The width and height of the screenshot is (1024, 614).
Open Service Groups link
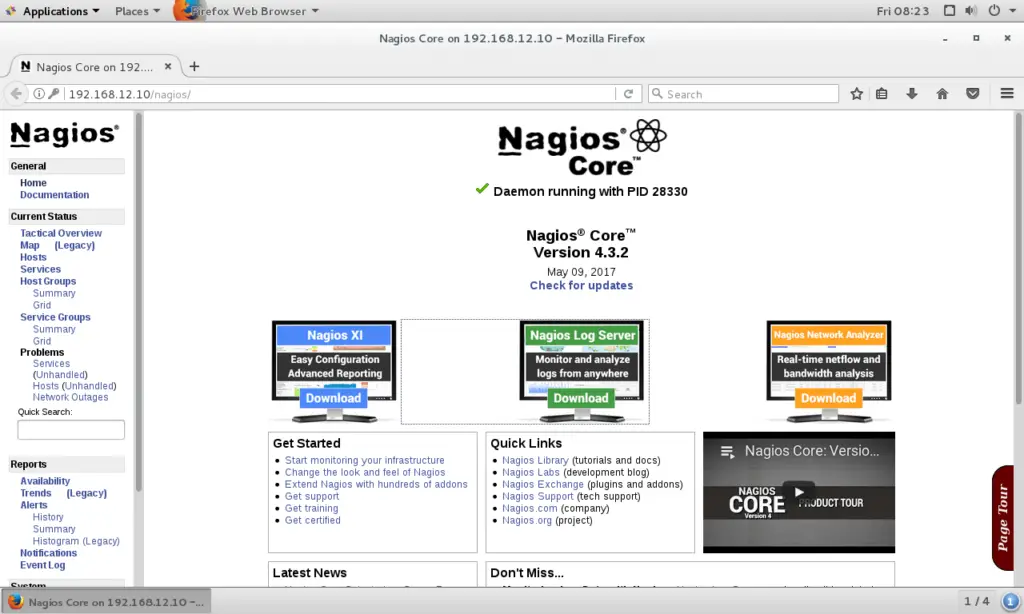click(55, 317)
